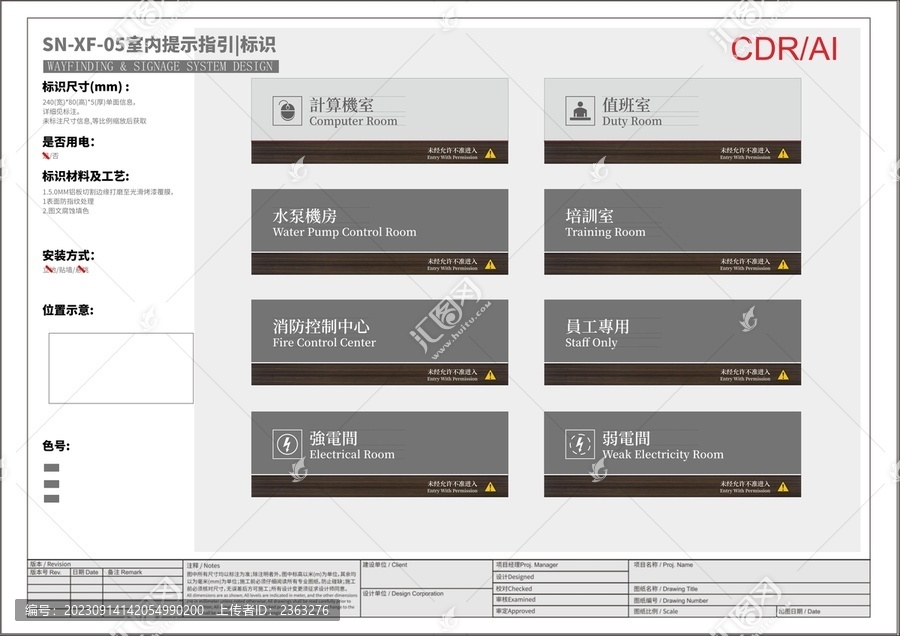Viewport: 900px width, 636px height.
Task: Click the '图纸名称 / Drawing Title' cell
Action: coord(750,589)
